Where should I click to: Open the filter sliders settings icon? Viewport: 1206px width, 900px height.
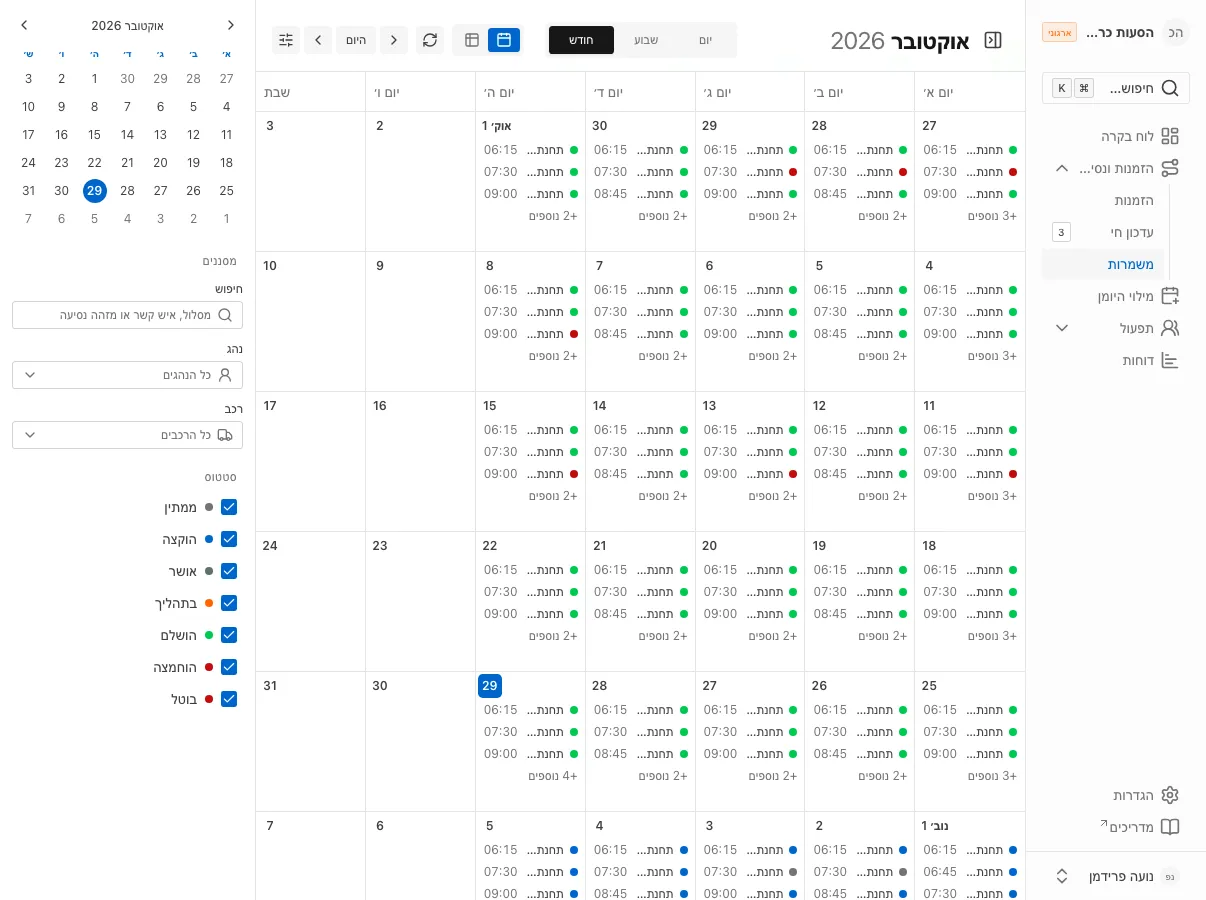286,40
